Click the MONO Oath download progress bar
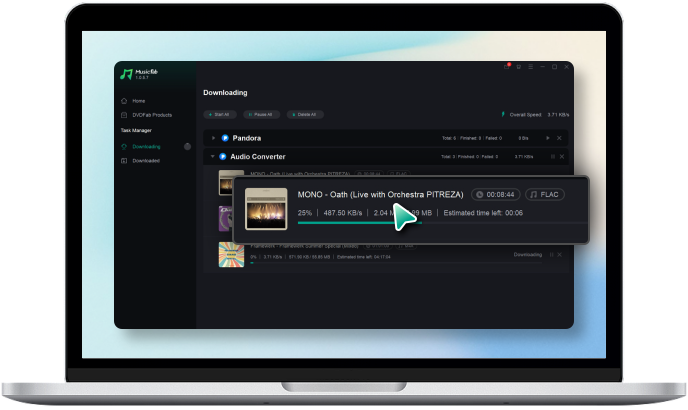The width and height of the screenshot is (688, 410). tap(442, 223)
